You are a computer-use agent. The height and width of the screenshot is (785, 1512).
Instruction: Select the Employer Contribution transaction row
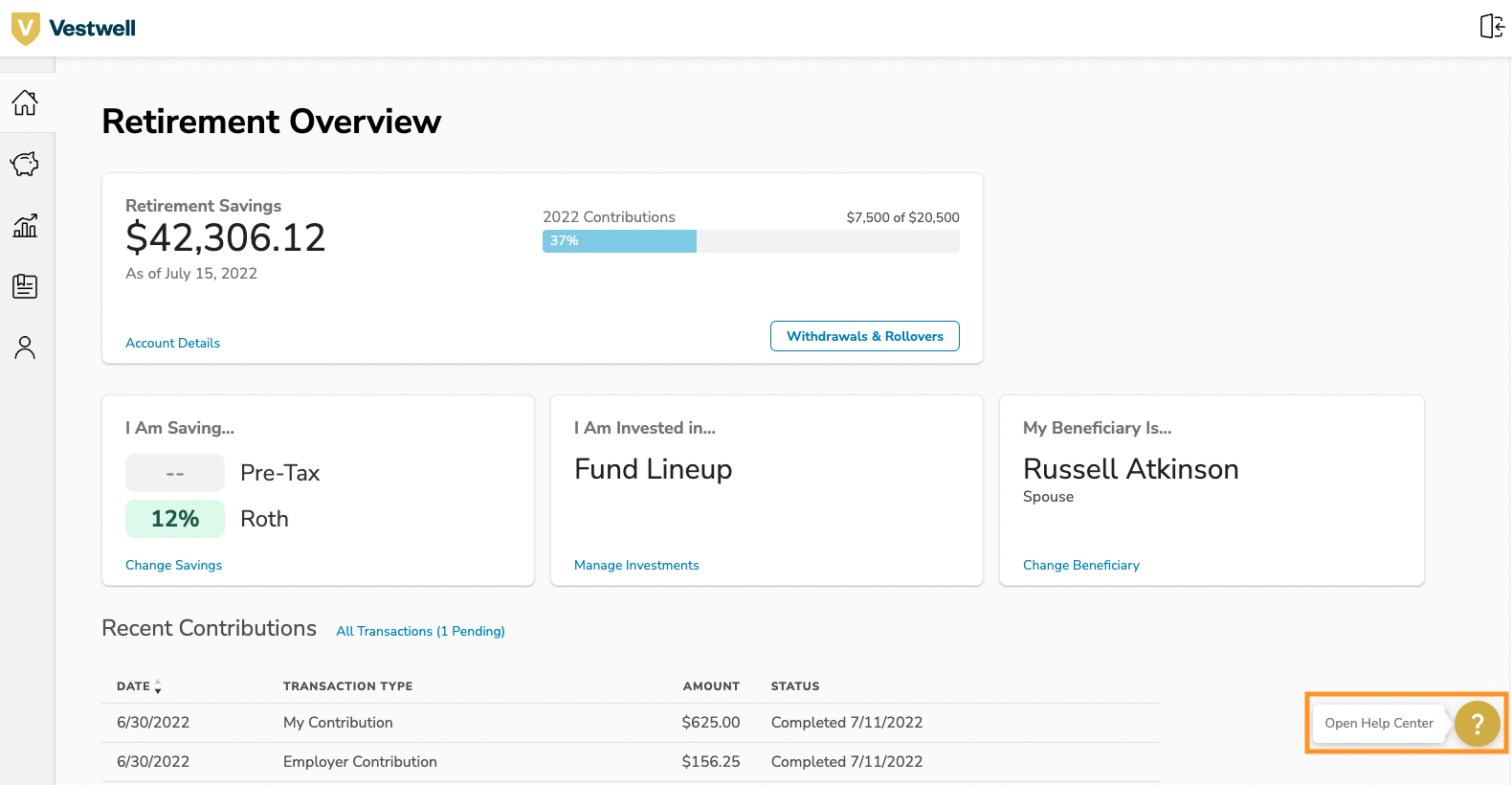coord(360,762)
